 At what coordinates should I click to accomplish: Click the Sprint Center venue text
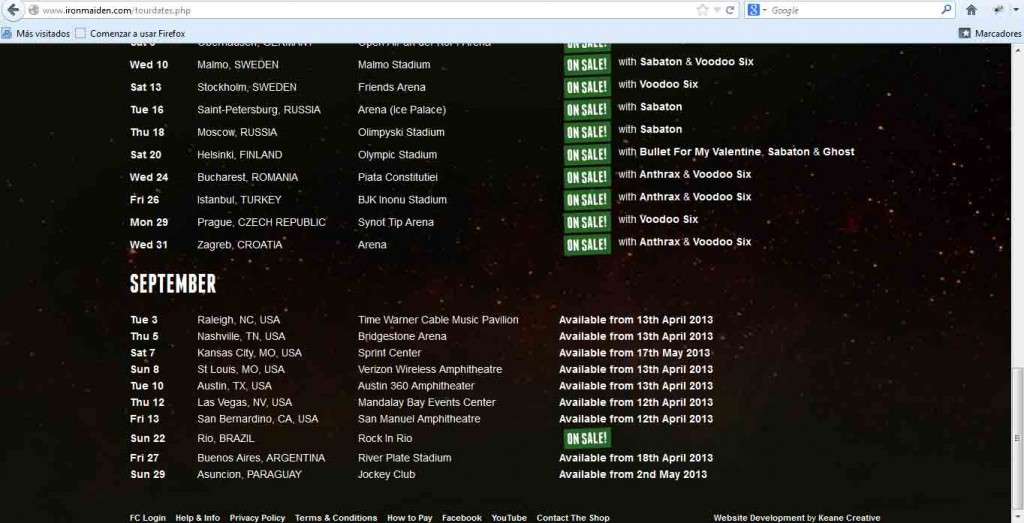389,353
